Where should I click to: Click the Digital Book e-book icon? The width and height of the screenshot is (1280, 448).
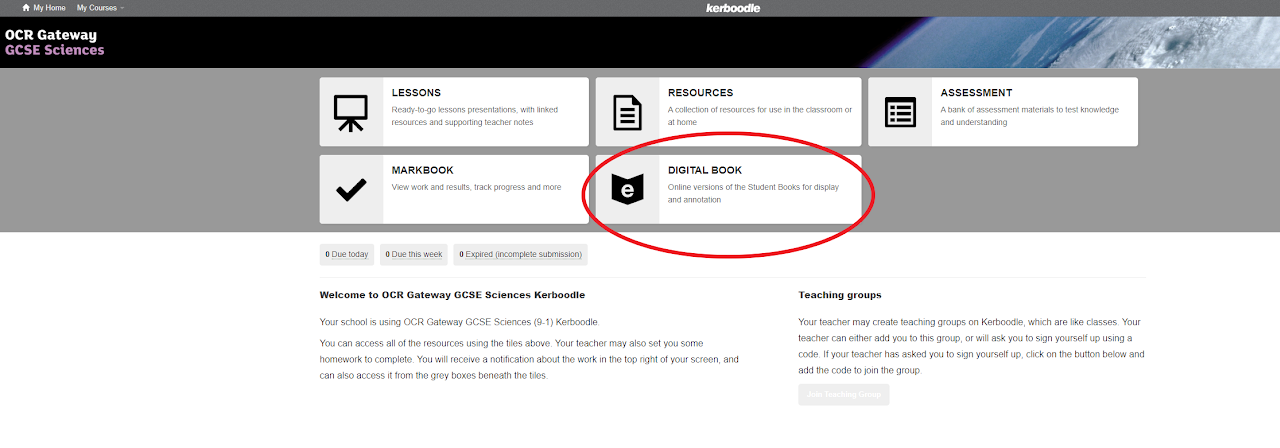(x=627, y=189)
